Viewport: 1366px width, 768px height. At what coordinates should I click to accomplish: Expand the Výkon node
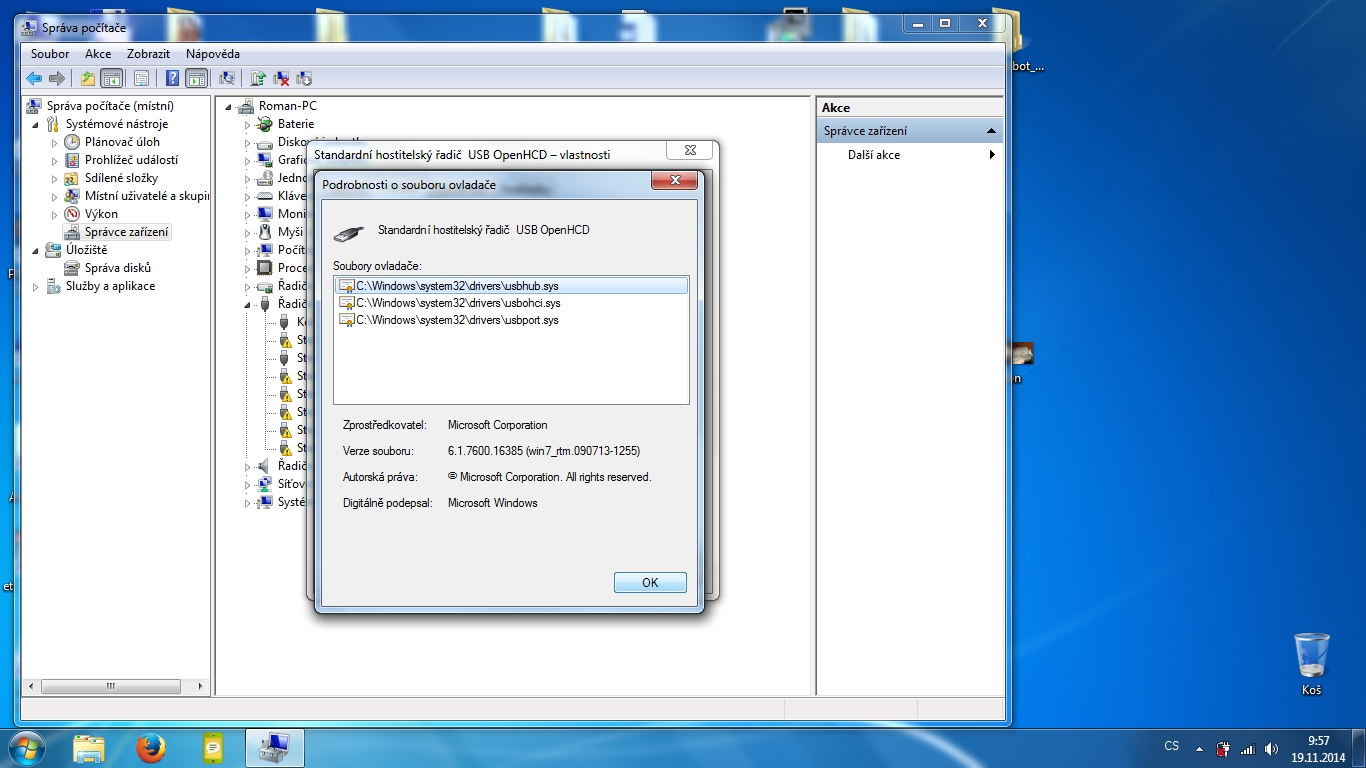pyautogui.click(x=55, y=214)
